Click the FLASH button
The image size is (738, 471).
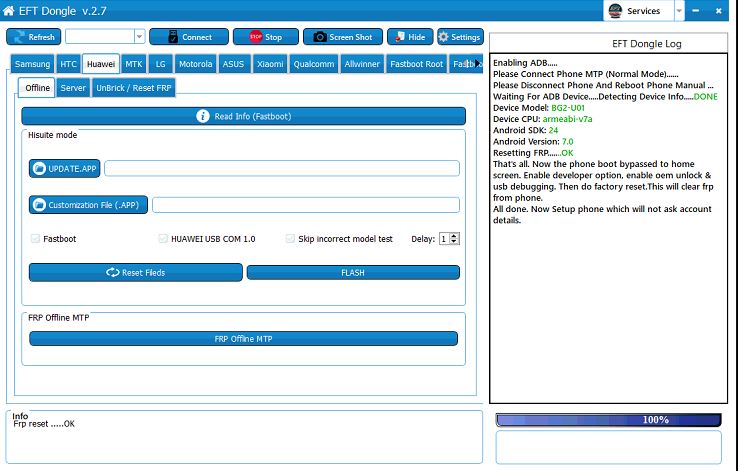[x=353, y=272]
